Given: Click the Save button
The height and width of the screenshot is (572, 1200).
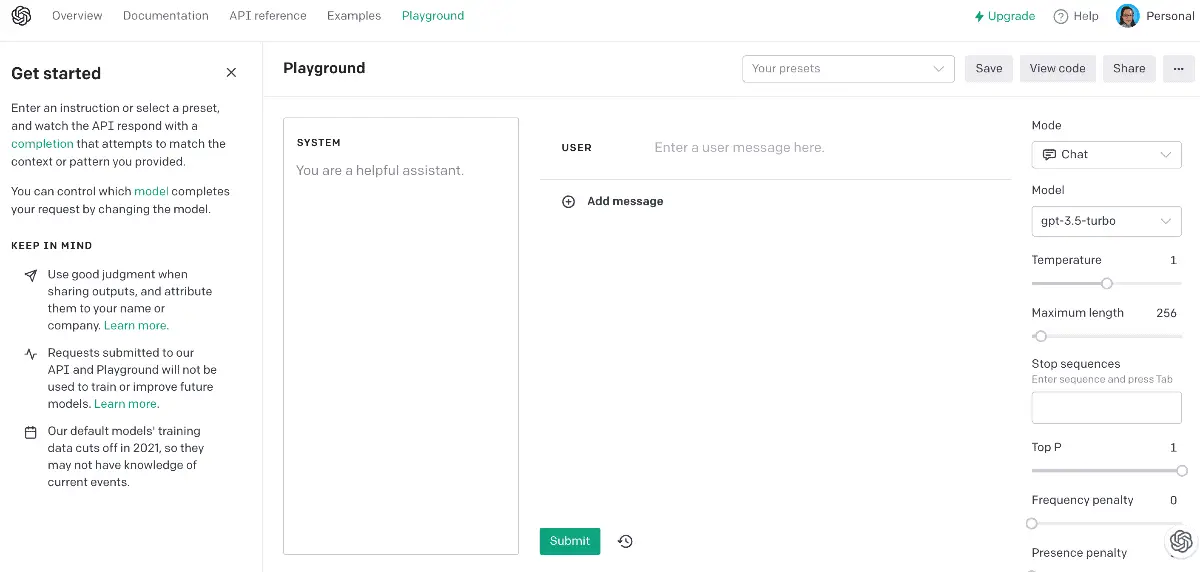Looking at the screenshot, I should 988,69.
